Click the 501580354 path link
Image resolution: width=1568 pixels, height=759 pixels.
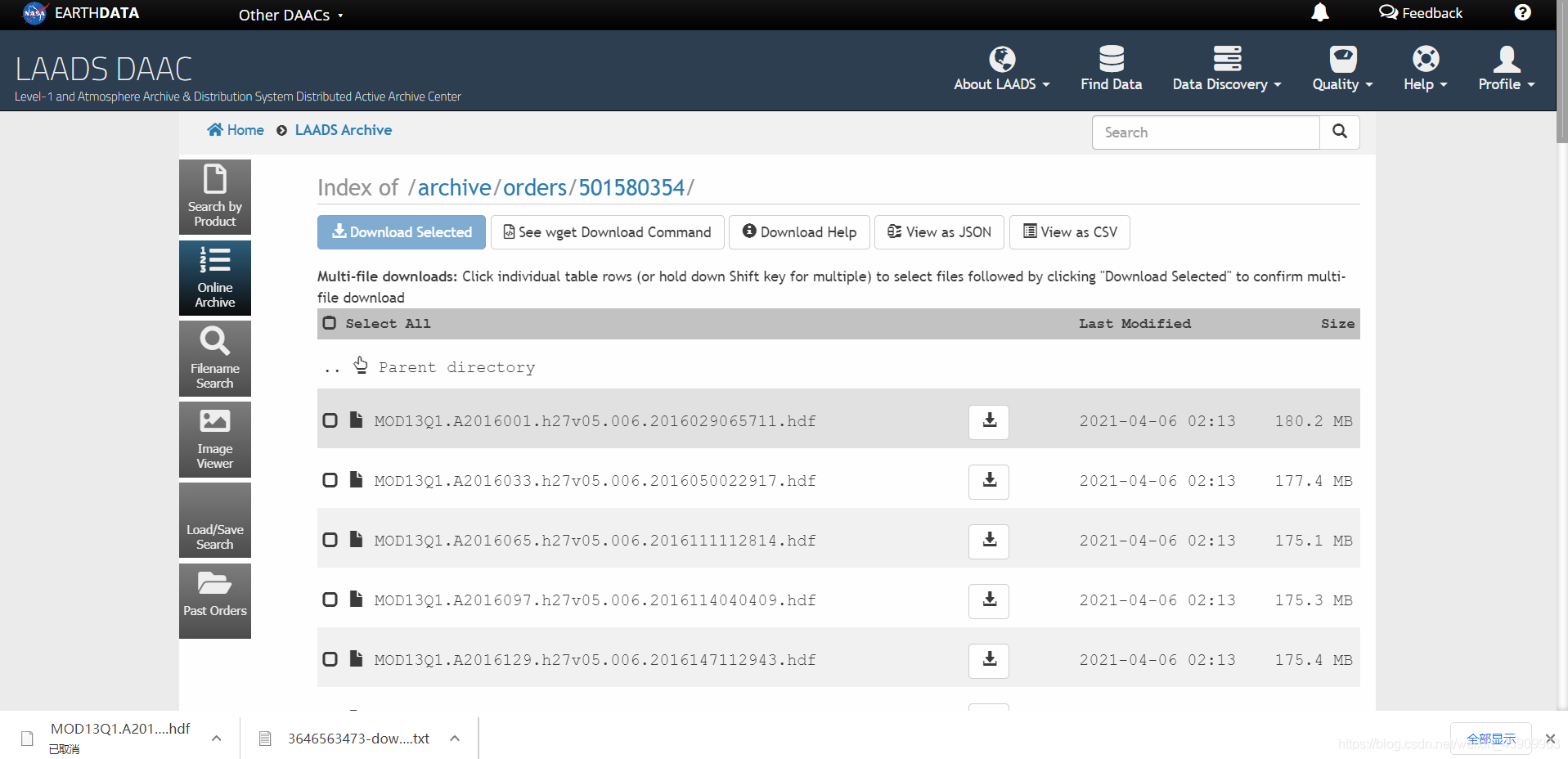tap(631, 188)
